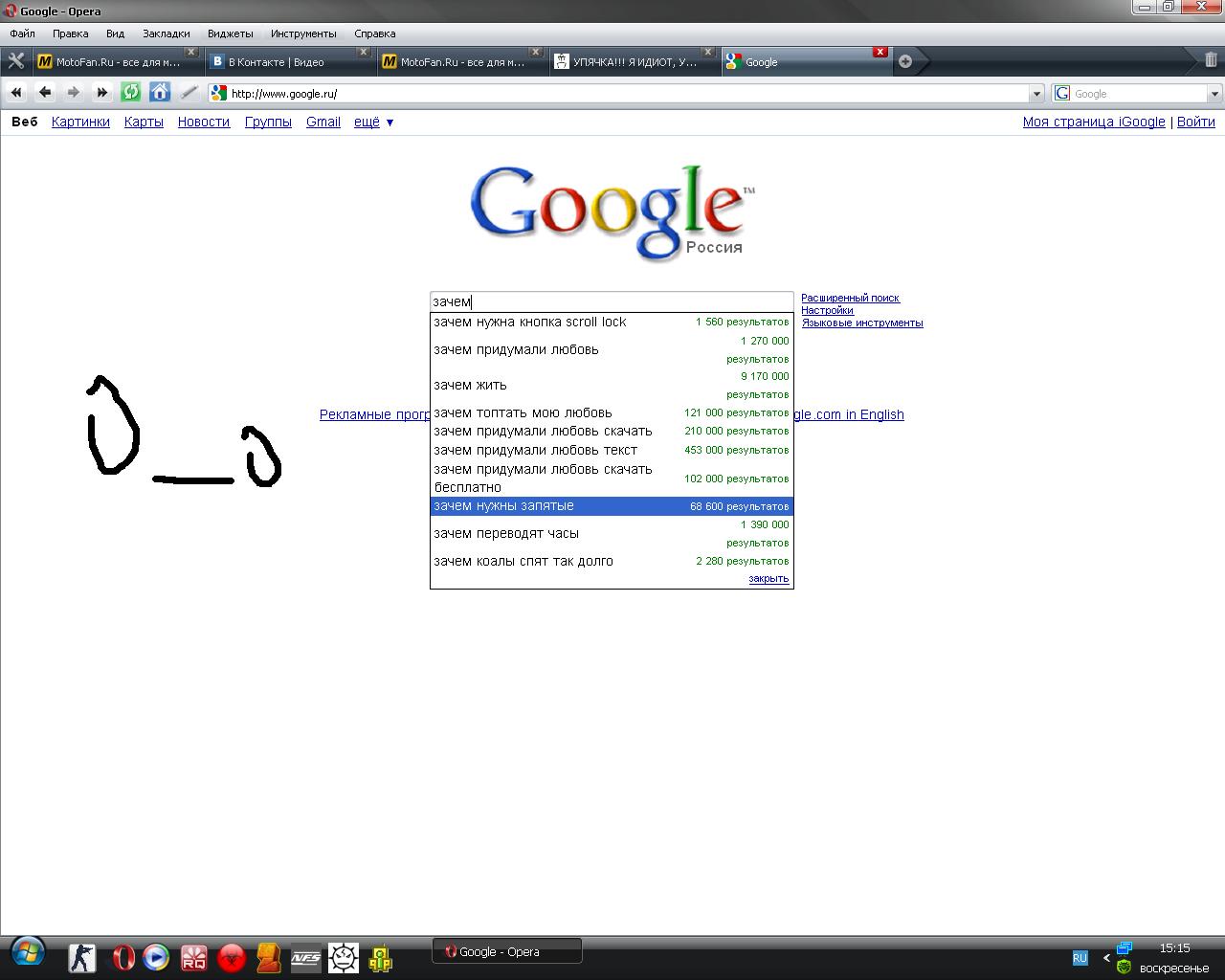The image size is (1225, 980).
Task: Click the Google search engine icon
Action: coord(1062,93)
